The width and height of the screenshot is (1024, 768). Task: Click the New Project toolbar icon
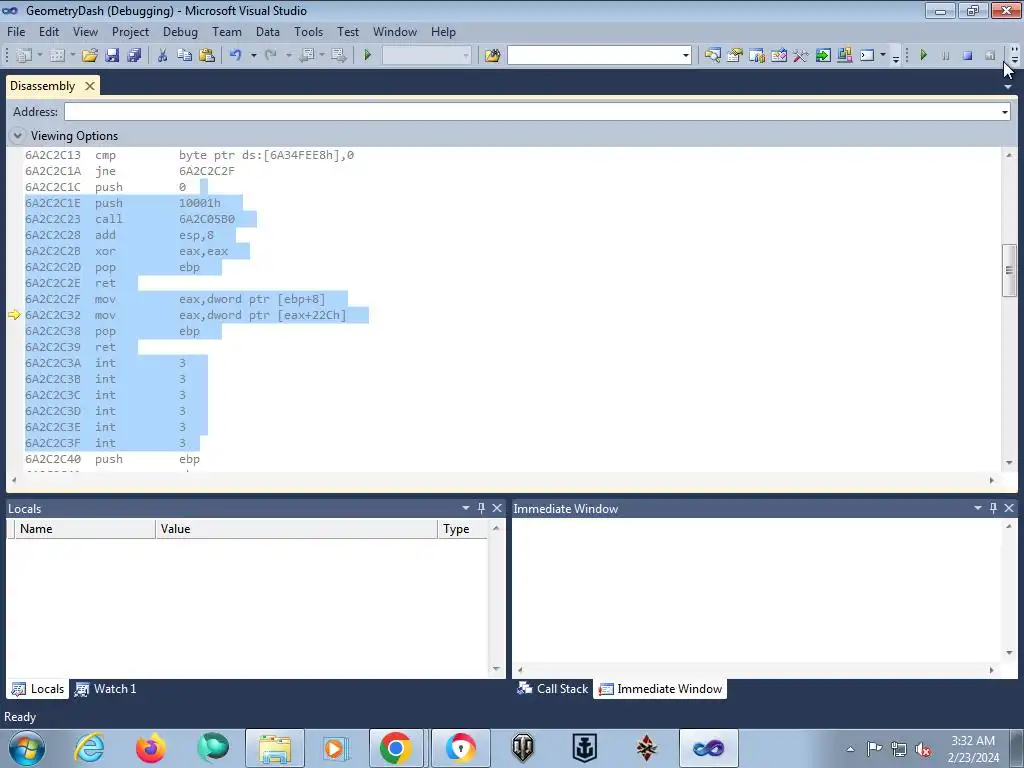(24, 56)
